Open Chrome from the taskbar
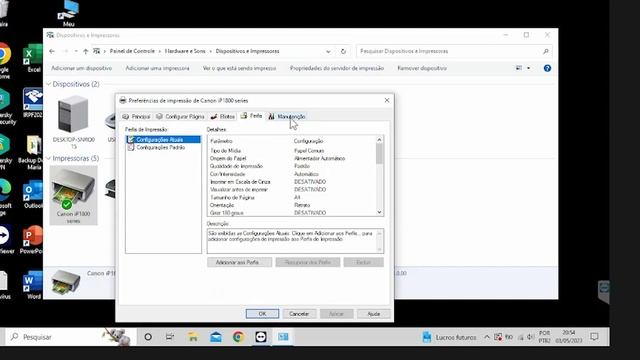Image resolution: width=640 pixels, height=360 pixels. (238, 337)
